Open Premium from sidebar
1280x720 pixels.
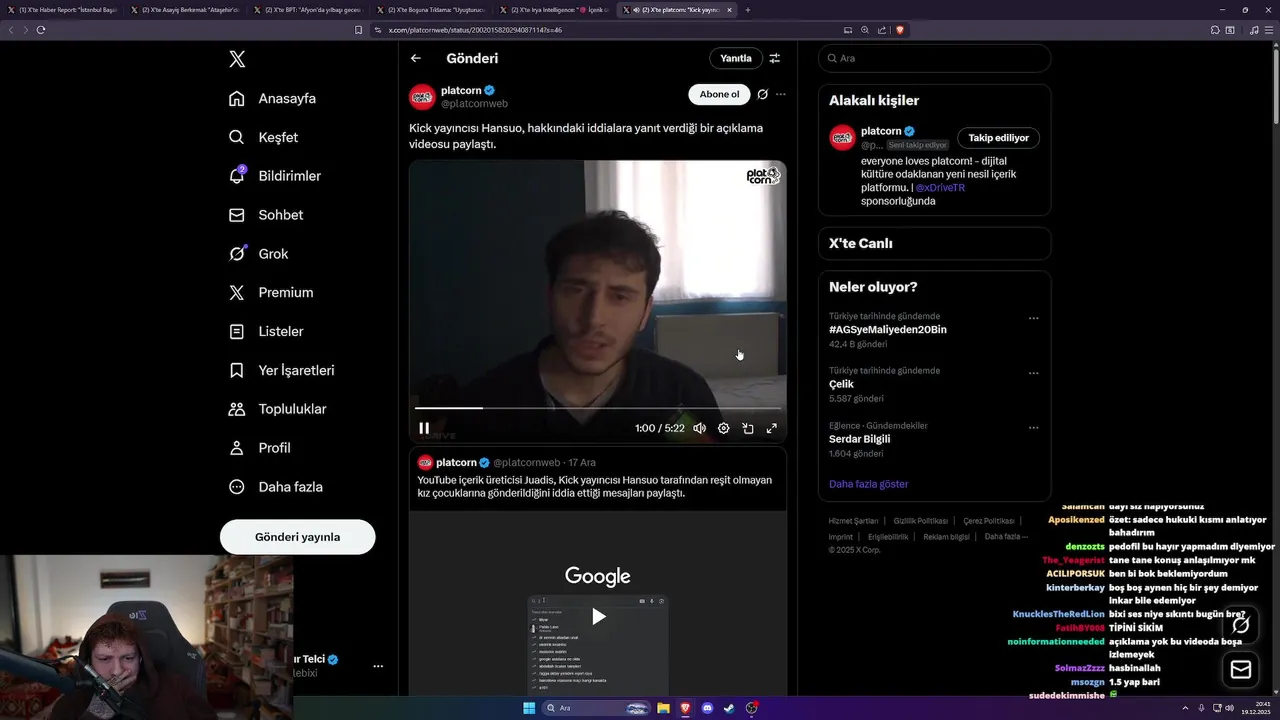click(271, 293)
